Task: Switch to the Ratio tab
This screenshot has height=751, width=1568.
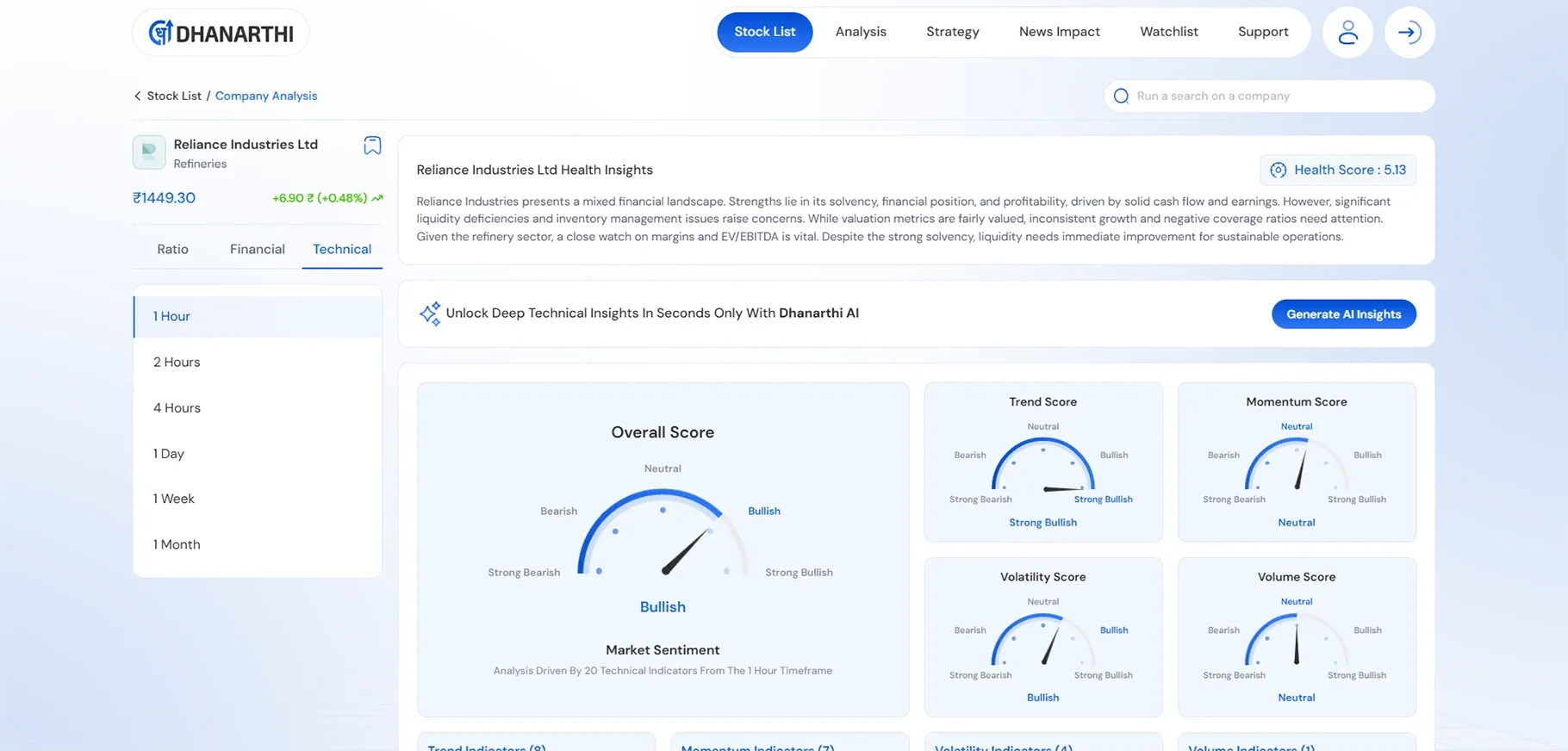Action: (x=172, y=249)
